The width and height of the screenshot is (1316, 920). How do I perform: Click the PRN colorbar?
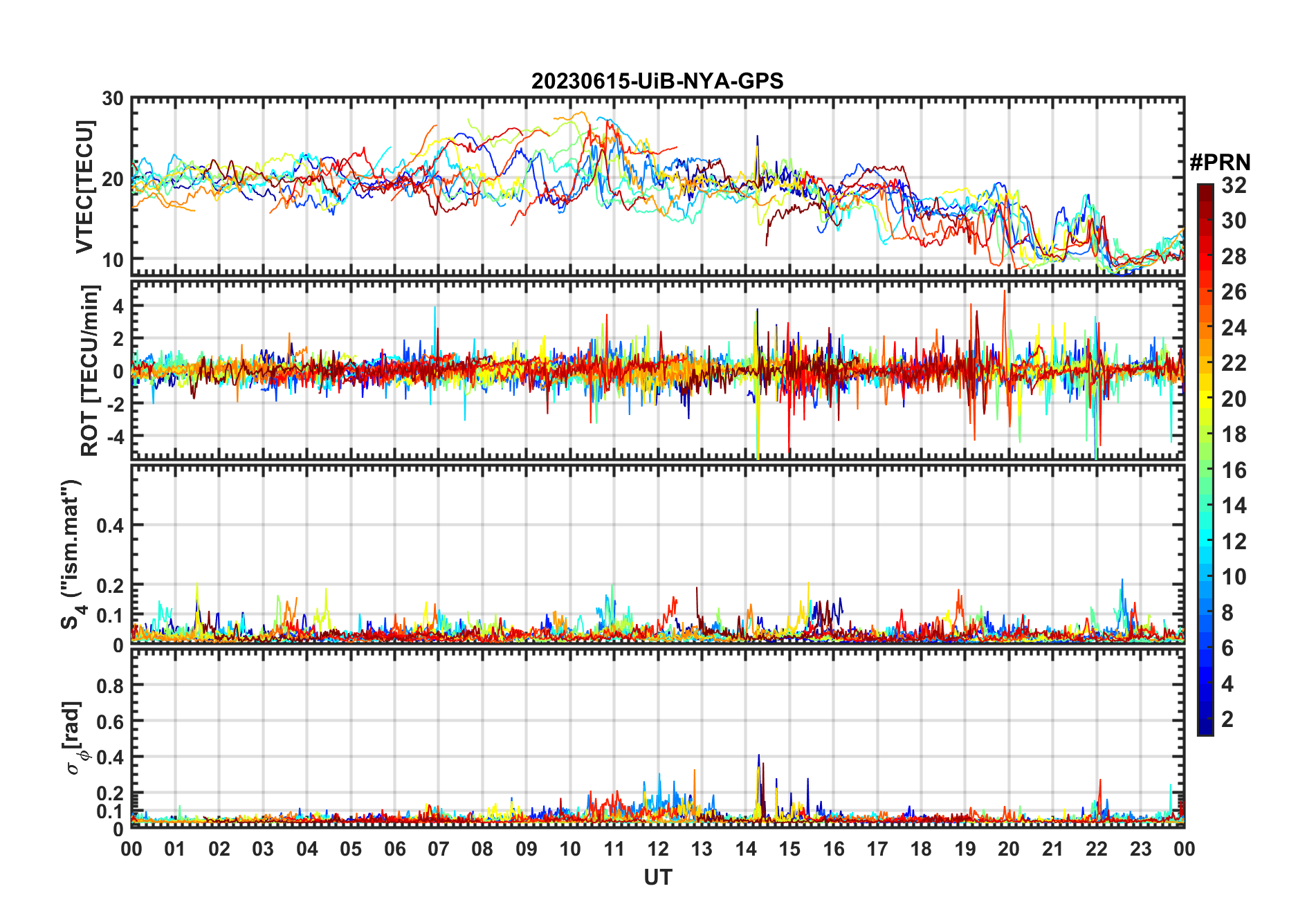click(1205, 459)
